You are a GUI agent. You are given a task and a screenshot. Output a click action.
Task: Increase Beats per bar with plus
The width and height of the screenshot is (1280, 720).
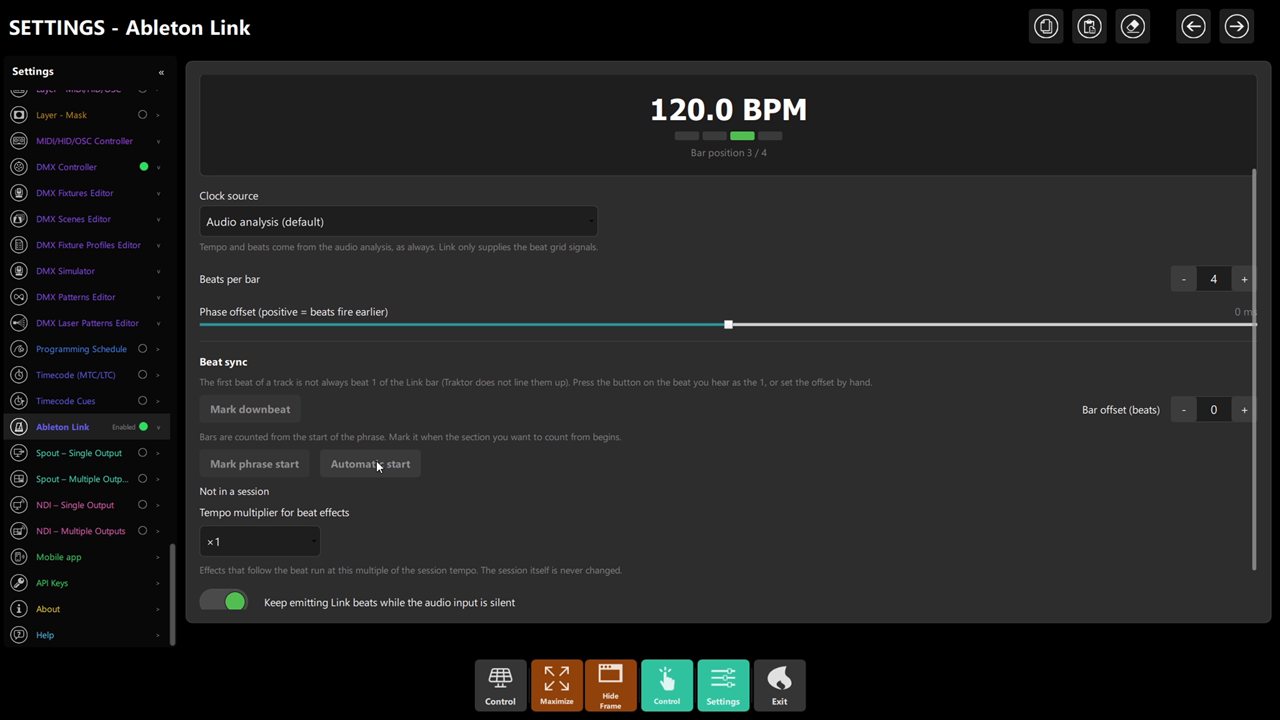tap(1244, 279)
